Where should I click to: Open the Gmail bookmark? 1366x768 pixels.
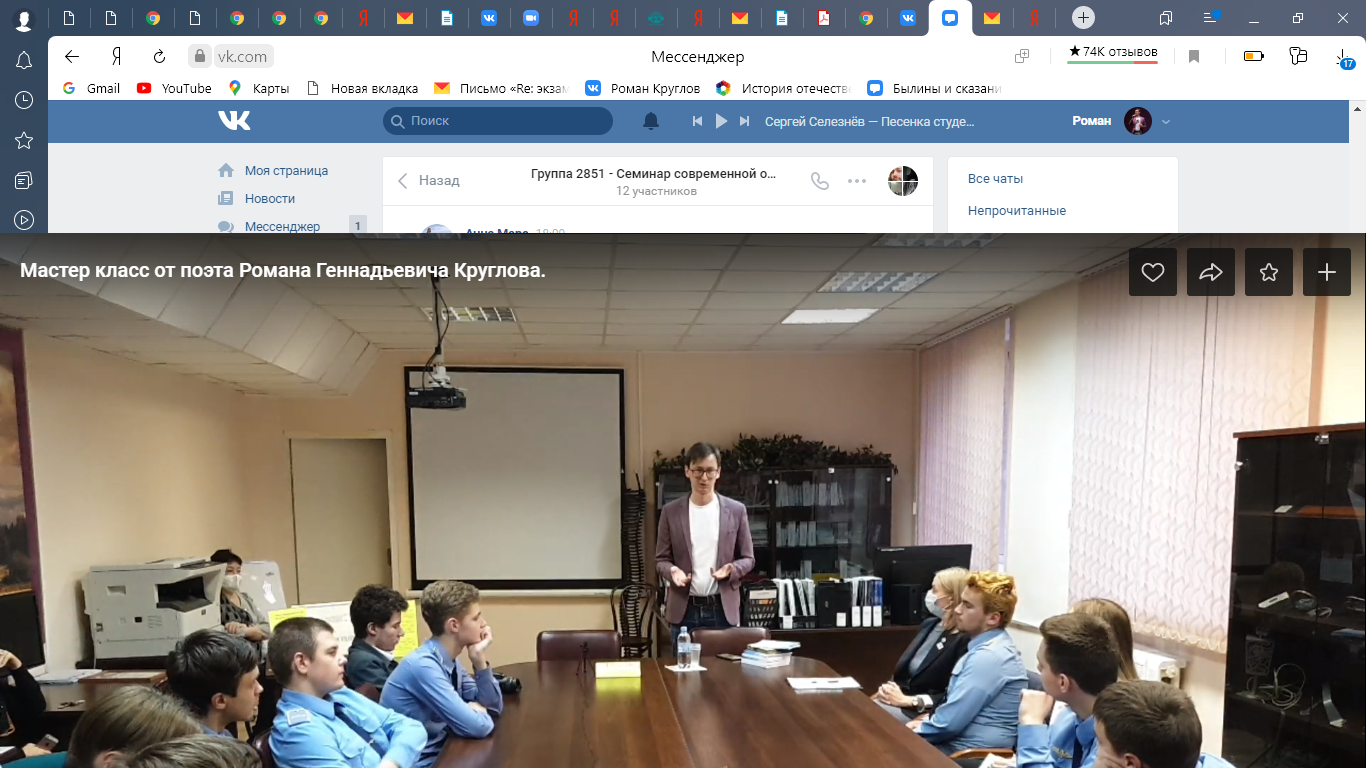91,88
